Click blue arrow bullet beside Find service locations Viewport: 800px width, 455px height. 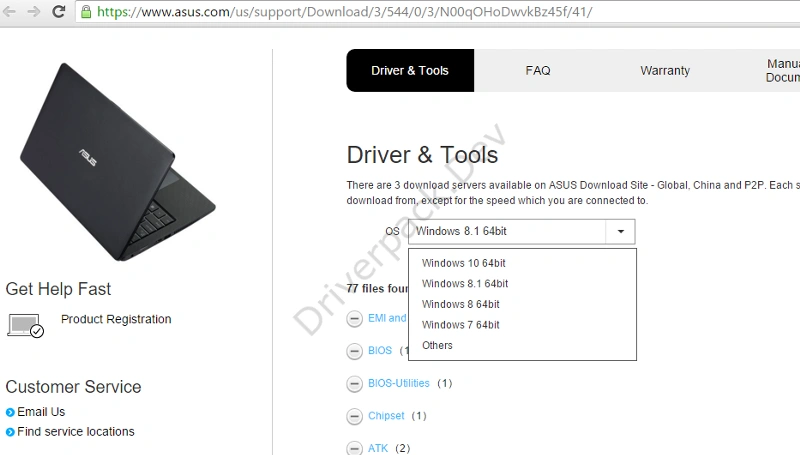coord(10,432)
